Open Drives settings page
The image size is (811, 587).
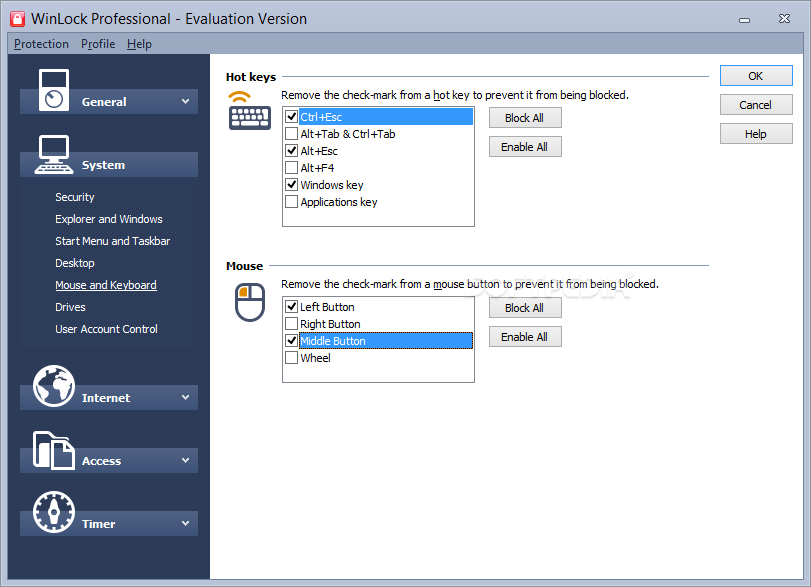tap(70, 307)
